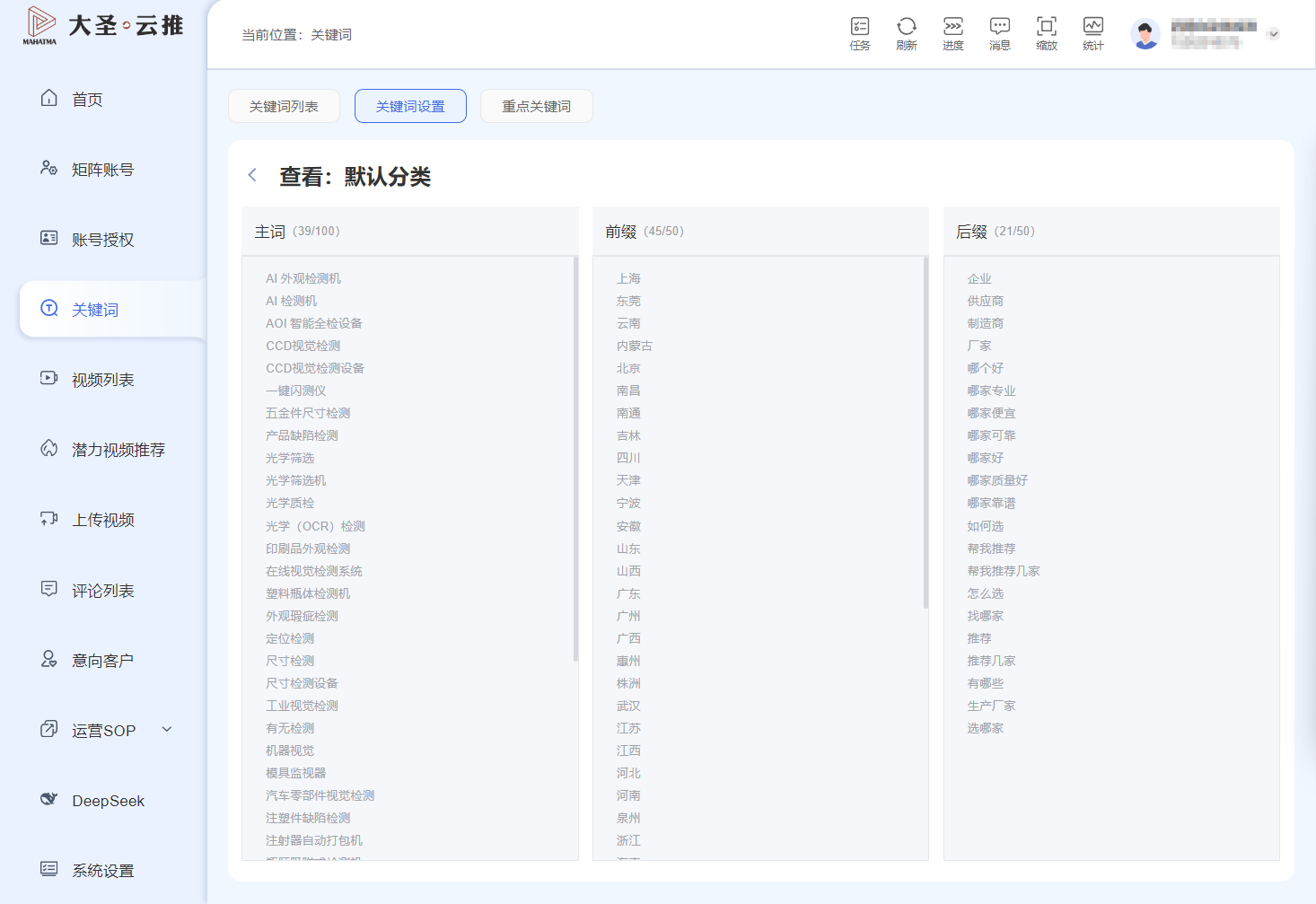Viewport: 1316px width, 904px height.
Task: Click the 评论列表 sidebar icon
Action: tap(49, 589)
